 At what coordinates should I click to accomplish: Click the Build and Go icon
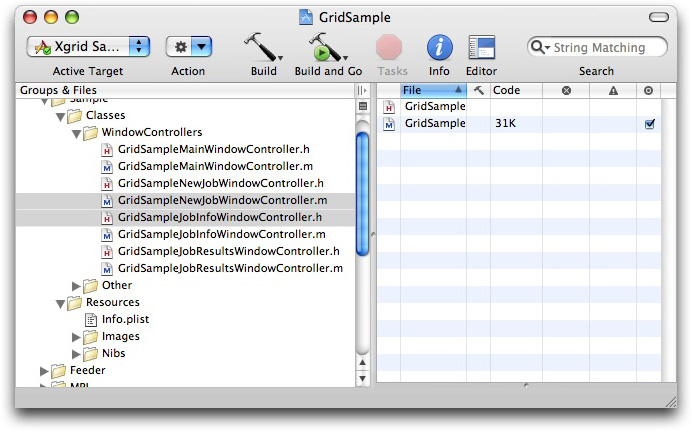tap(325, 47)
